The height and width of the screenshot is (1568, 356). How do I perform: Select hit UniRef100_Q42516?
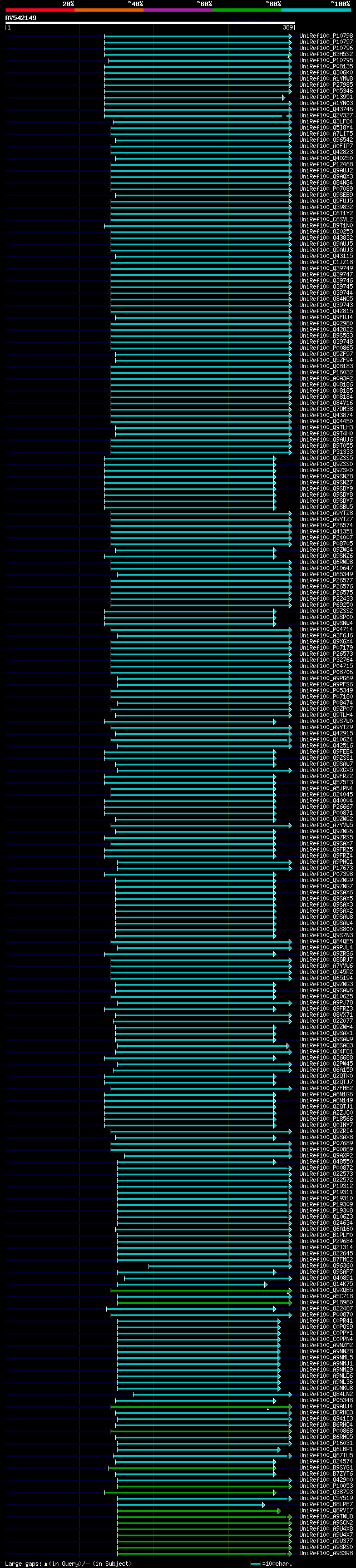[x=325, y=746]
